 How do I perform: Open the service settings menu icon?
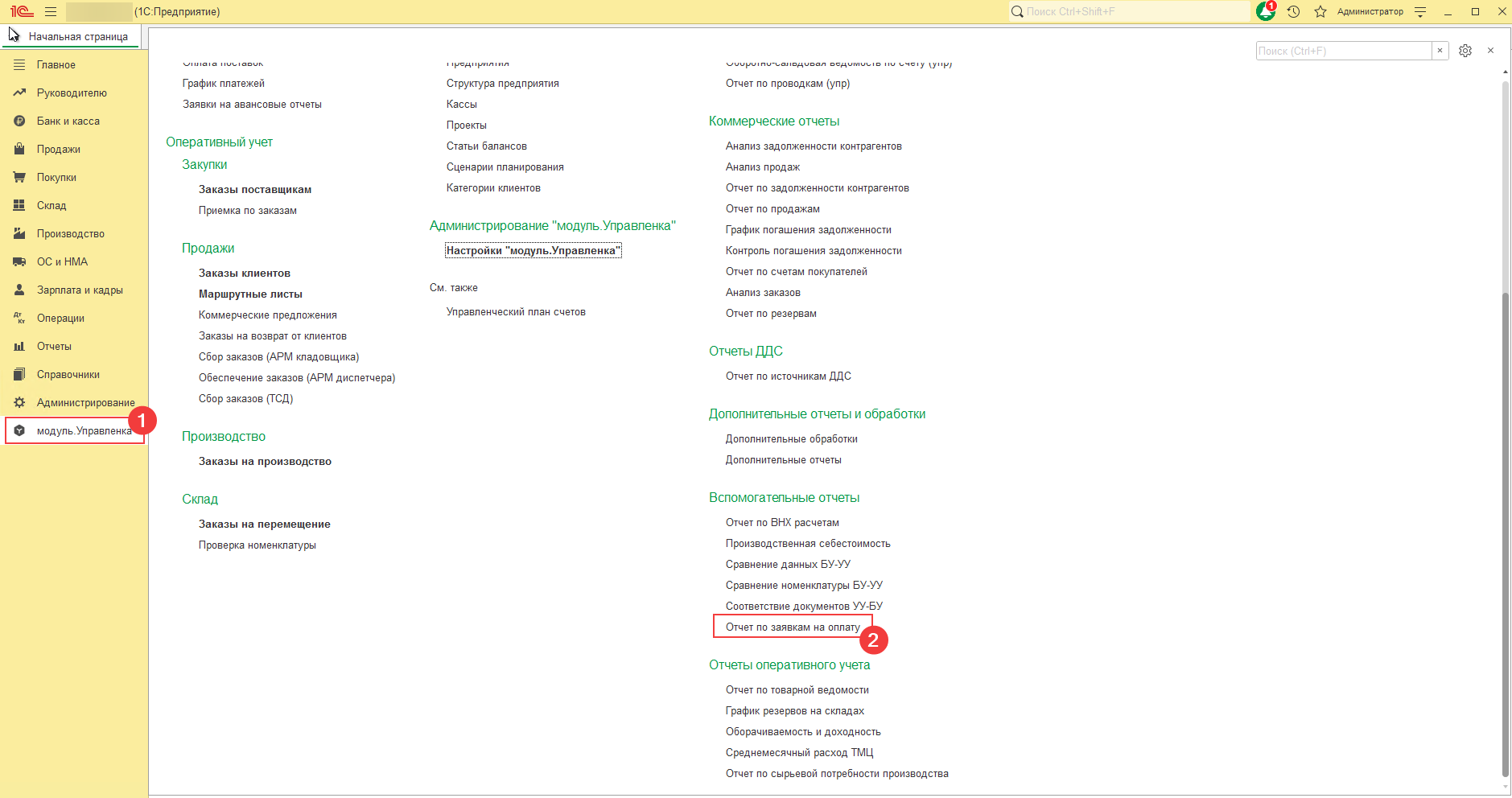(1420, 12)
